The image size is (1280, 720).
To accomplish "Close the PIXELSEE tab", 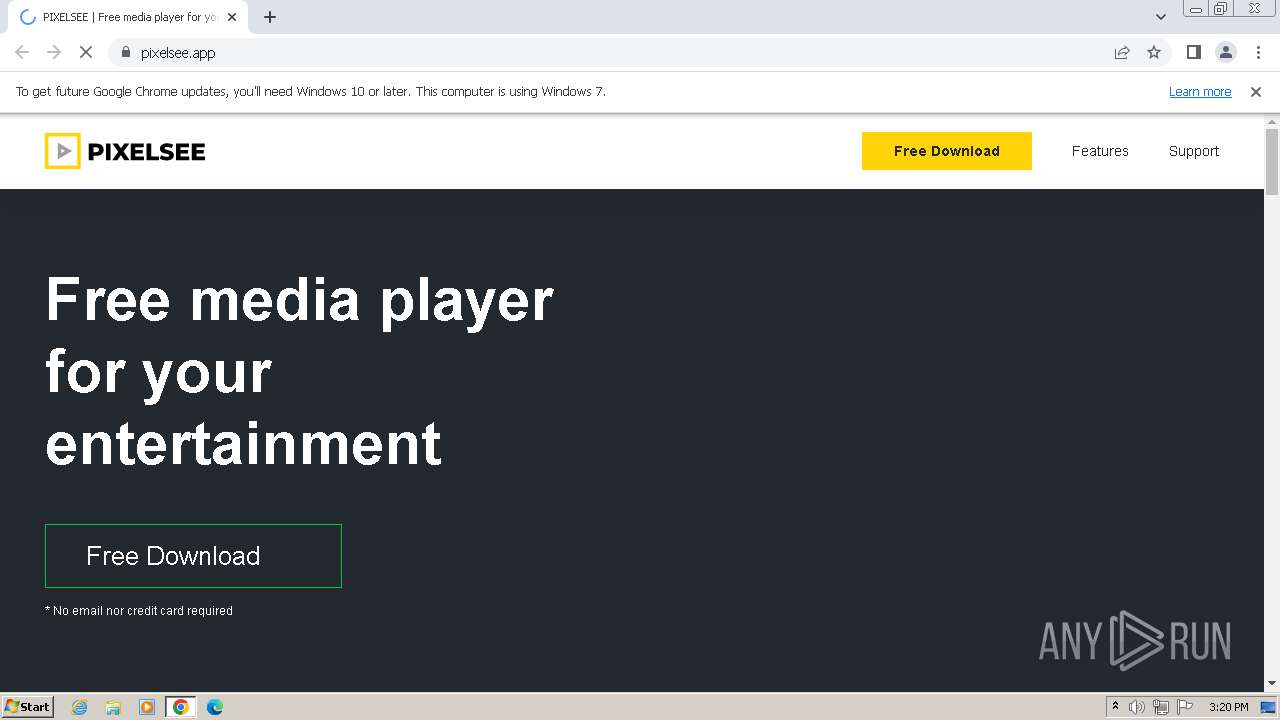I will (x=232, y=17).
